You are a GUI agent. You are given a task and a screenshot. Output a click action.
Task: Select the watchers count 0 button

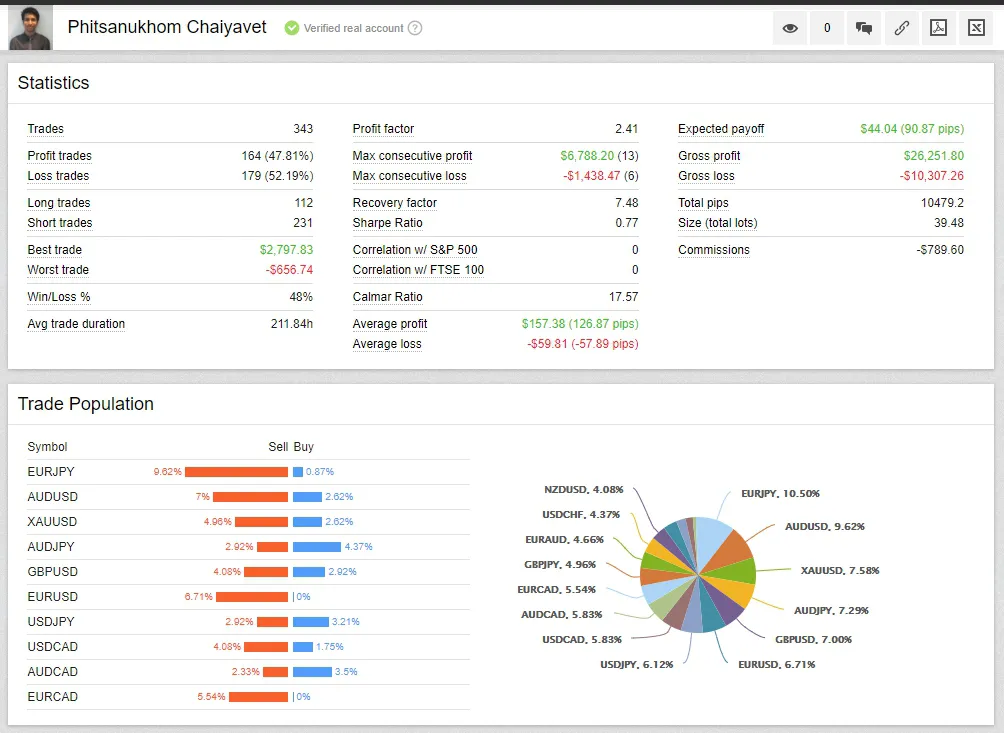[827, 28]
